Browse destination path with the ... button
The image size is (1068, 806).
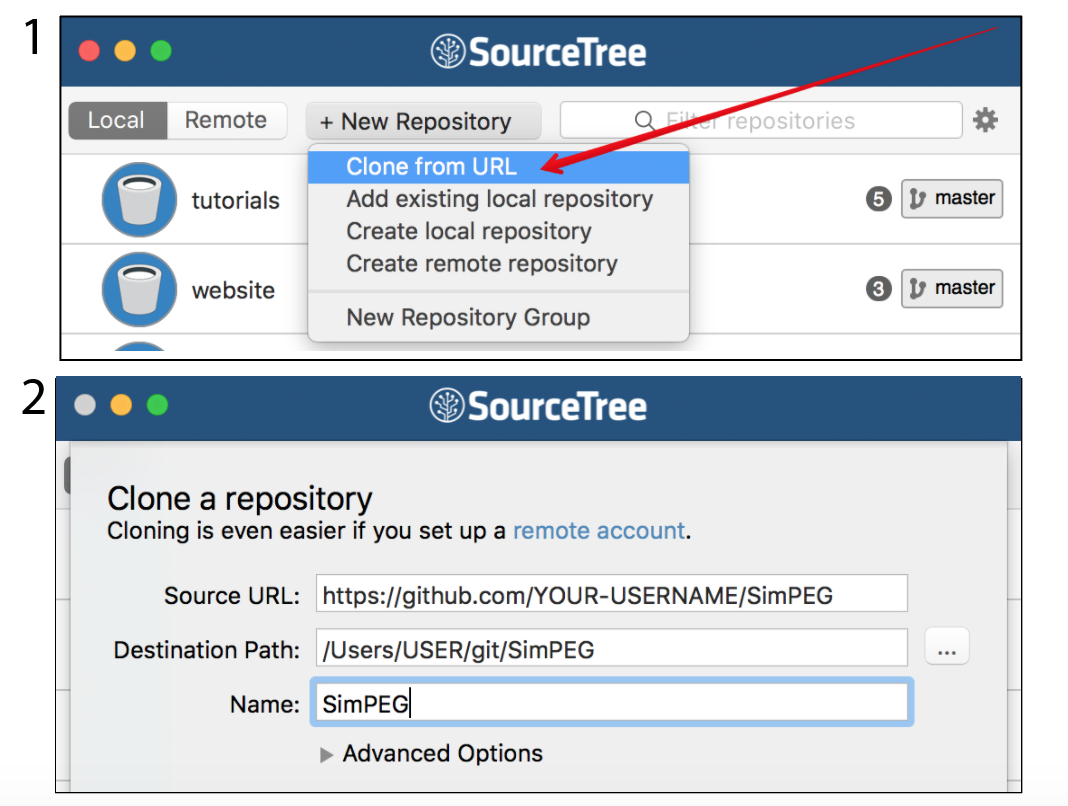click(946, 647)
